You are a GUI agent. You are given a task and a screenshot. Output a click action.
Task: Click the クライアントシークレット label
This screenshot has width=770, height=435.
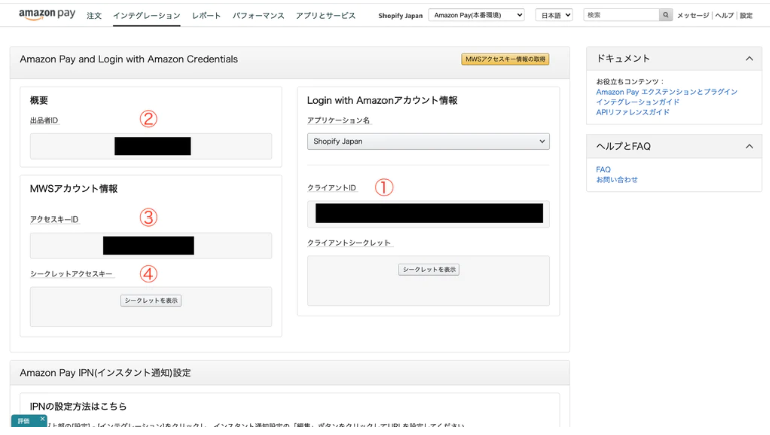click(x=349, y=243)
